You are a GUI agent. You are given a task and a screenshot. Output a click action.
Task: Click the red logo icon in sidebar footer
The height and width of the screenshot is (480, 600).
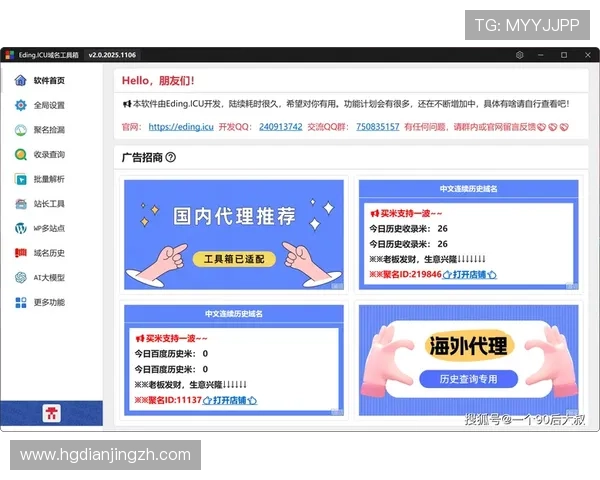point(51,413)
